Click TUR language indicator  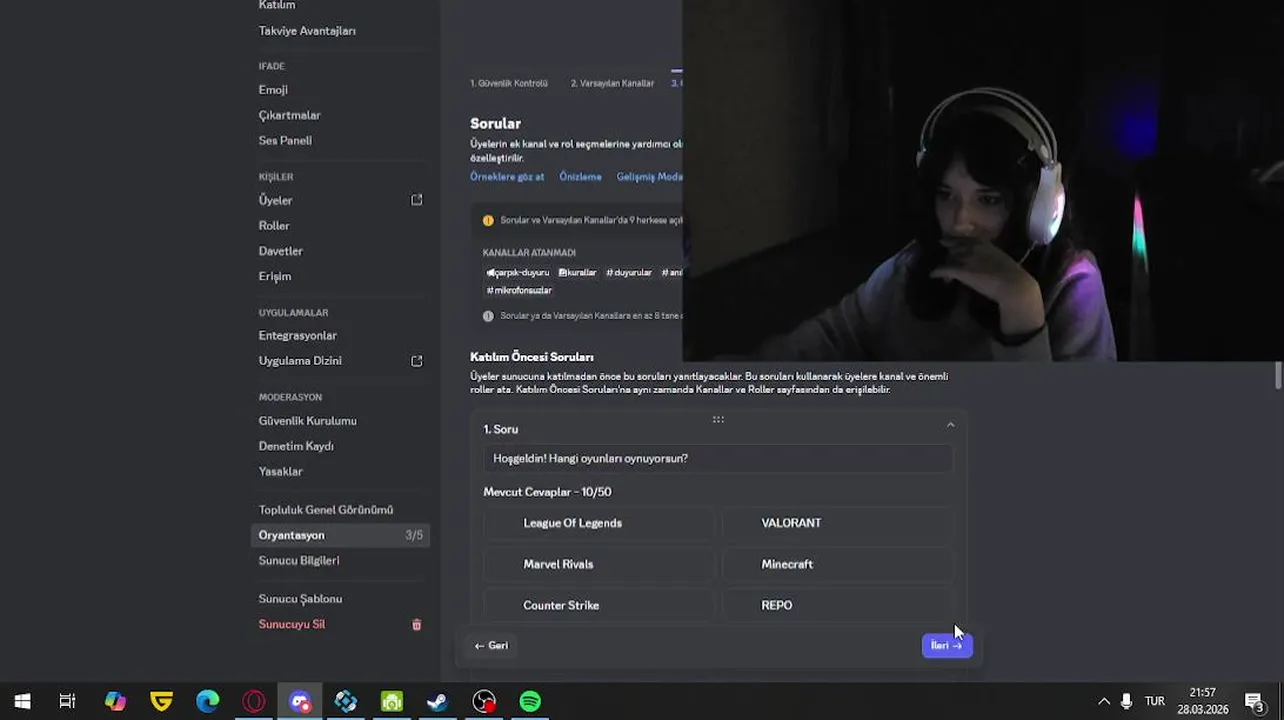point(1155,702)
